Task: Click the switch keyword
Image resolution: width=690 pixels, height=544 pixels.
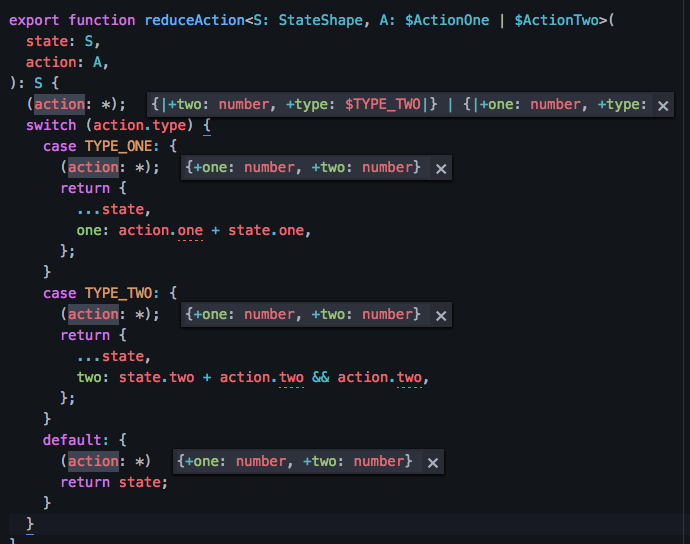Action: coord(51,125)
